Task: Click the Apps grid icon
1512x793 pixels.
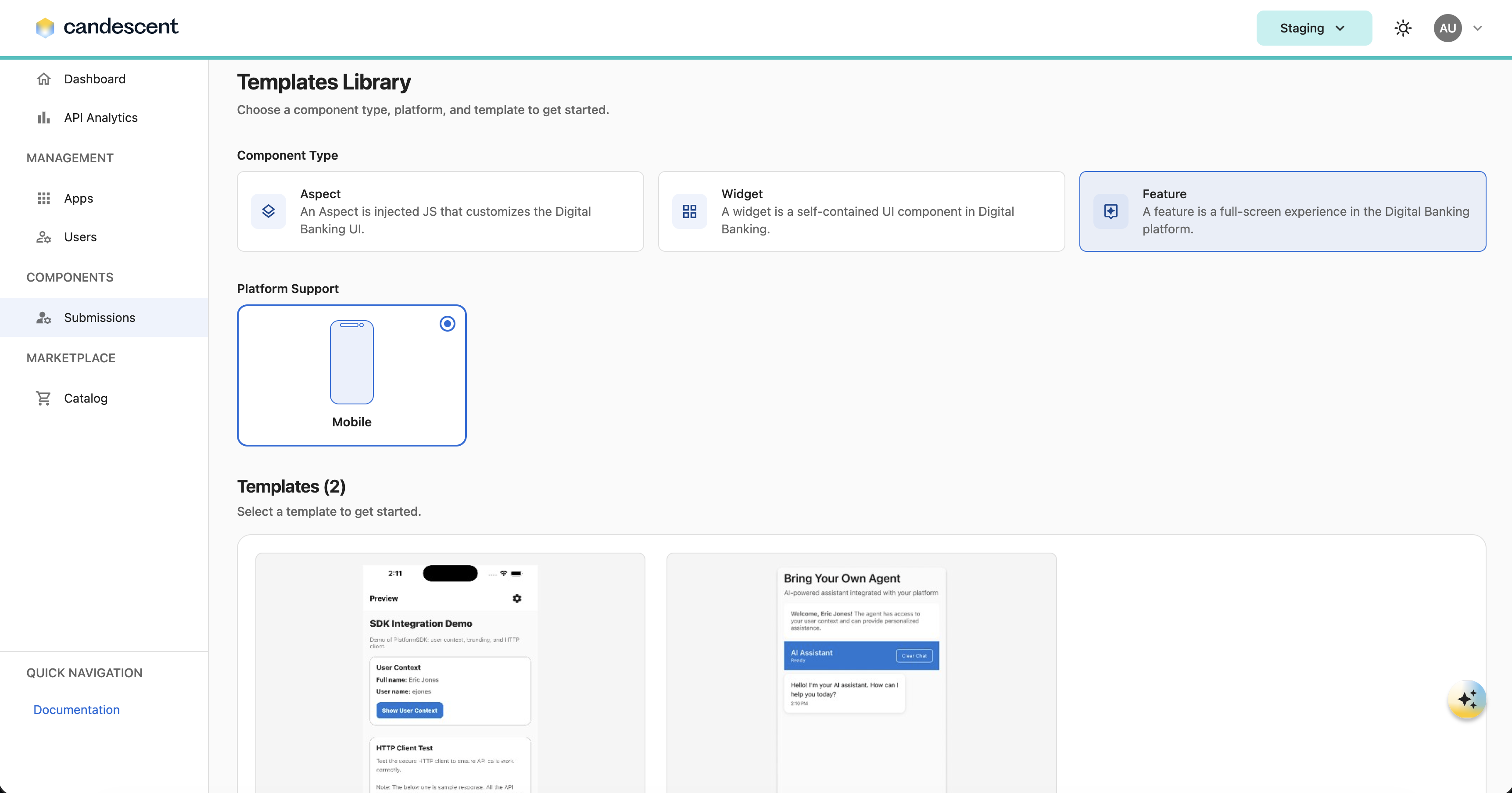Action: point(43,198)
